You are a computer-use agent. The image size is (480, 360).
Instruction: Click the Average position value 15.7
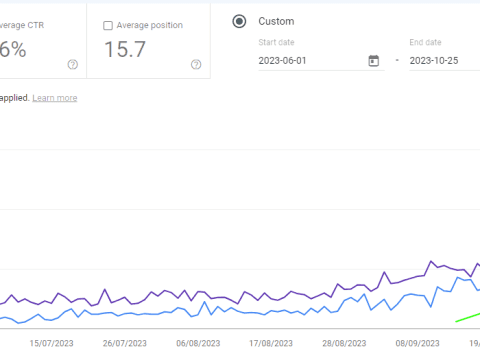[125, 49]
